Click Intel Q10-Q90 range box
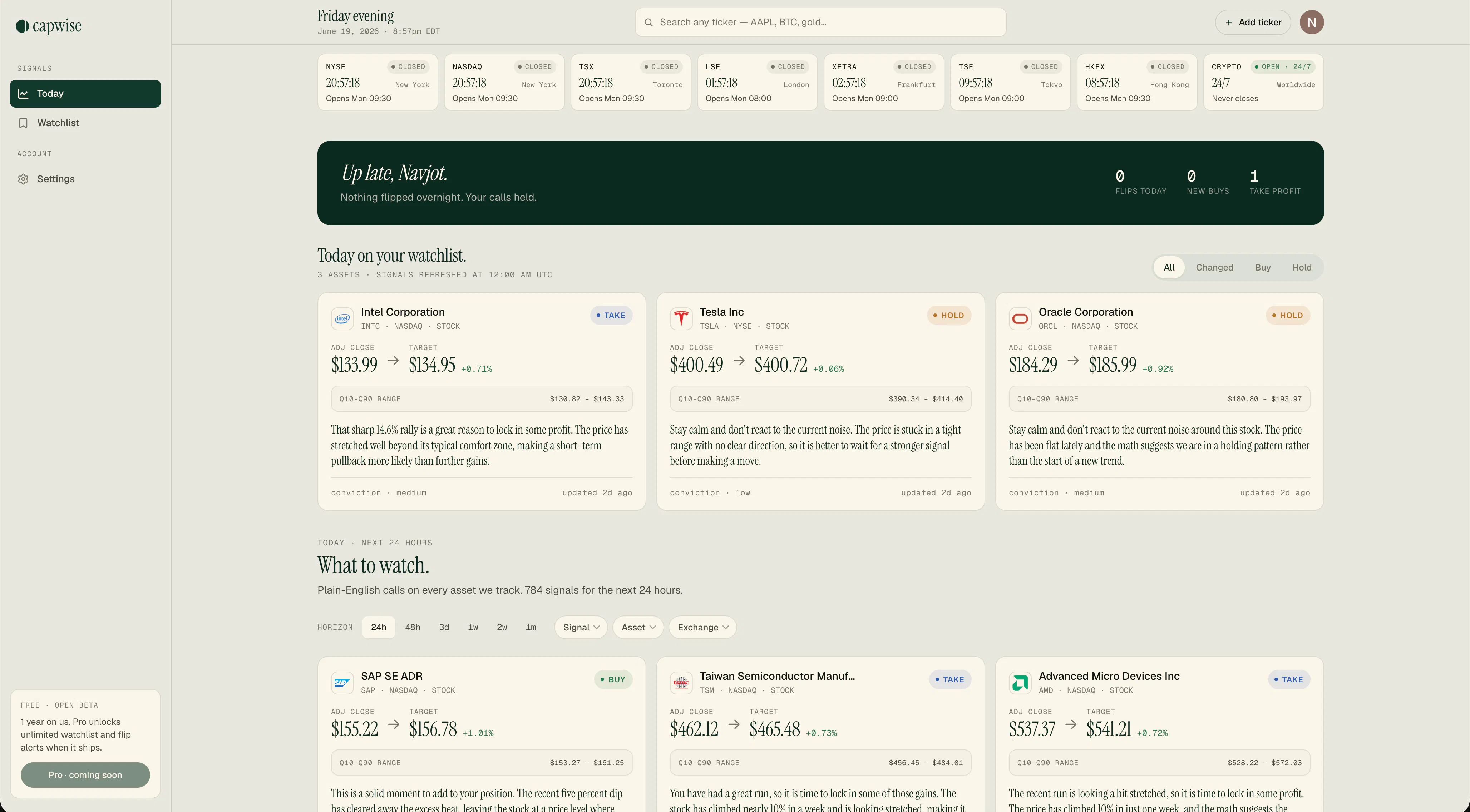 (x=482, y=399)
